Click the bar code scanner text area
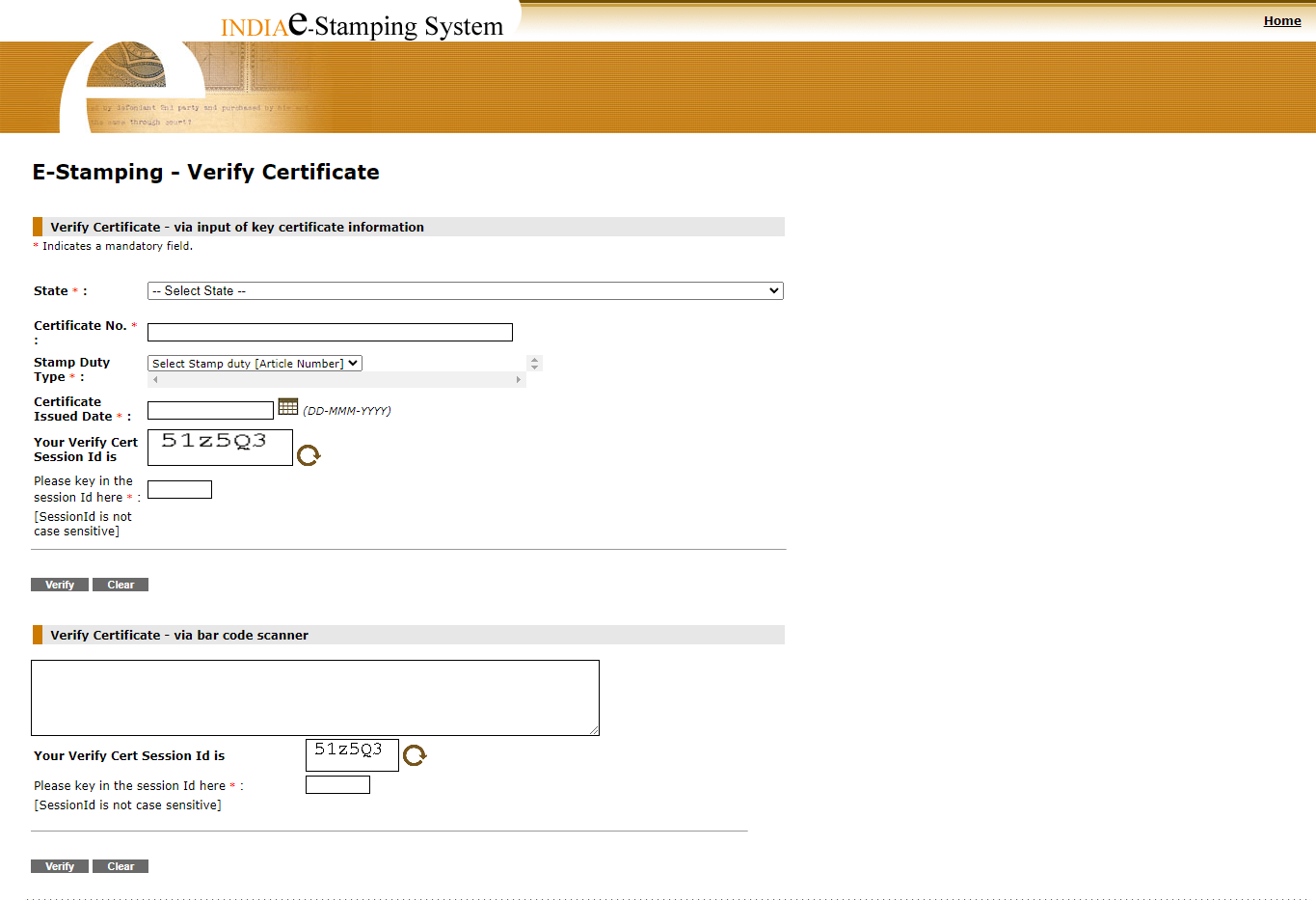Screen dimensions: 1316x900 click(315, 697)
